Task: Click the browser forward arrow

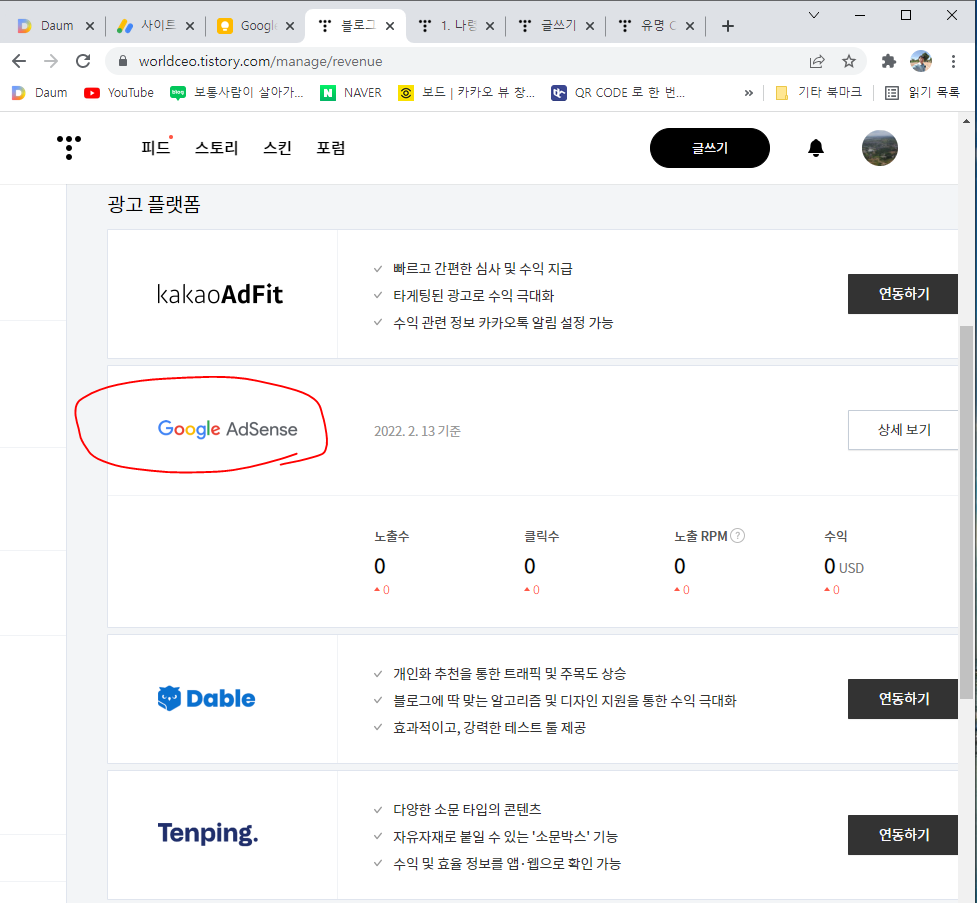Action: pos(51,61)
